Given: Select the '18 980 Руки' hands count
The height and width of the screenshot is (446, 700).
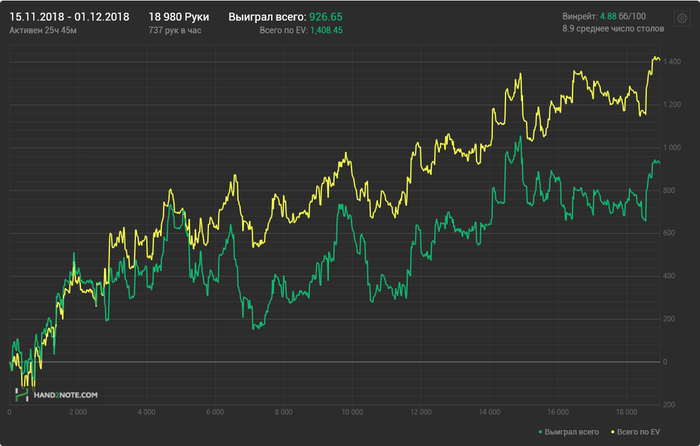Looking at the screenshot, I should pos(179,17).
